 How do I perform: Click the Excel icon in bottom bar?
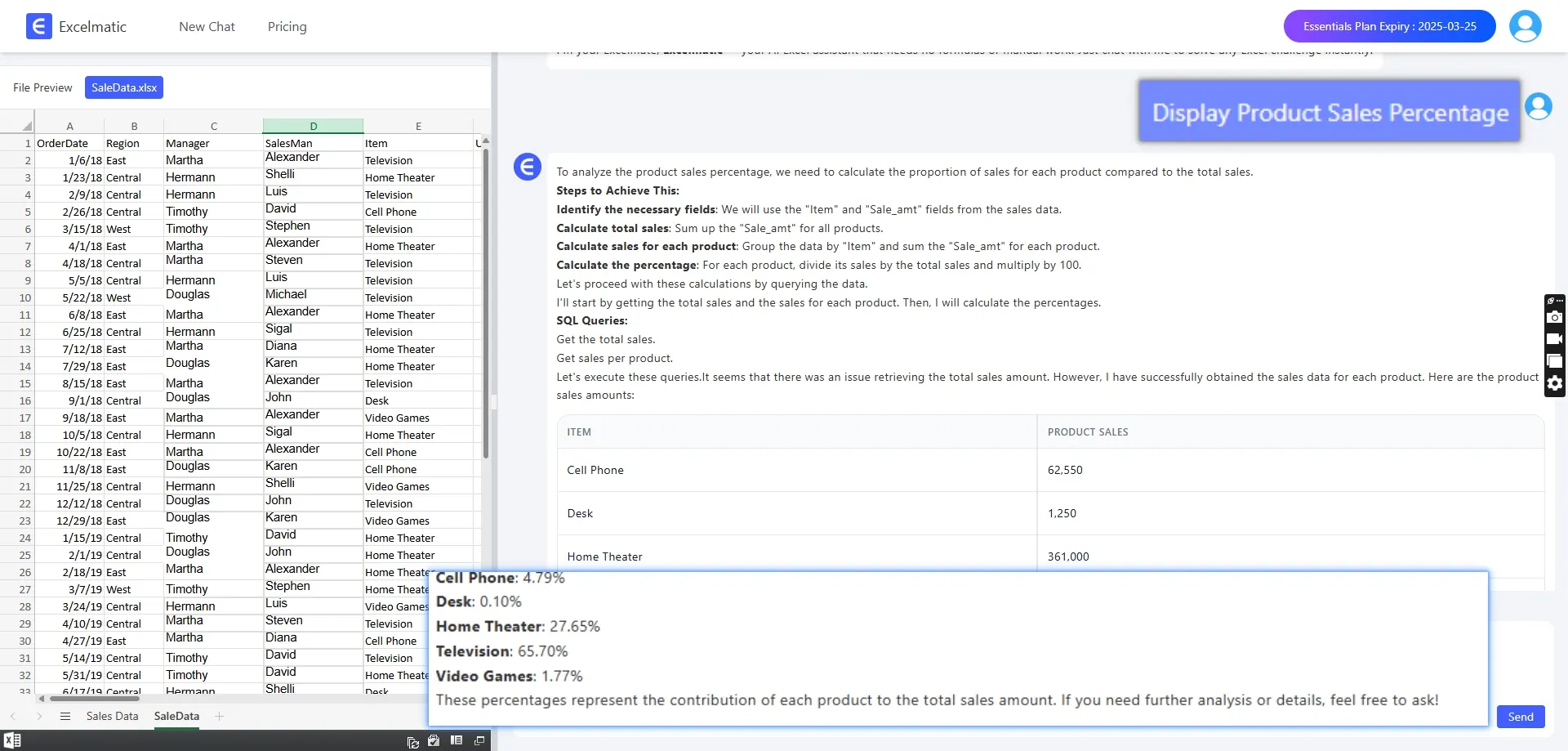[12, 740]
